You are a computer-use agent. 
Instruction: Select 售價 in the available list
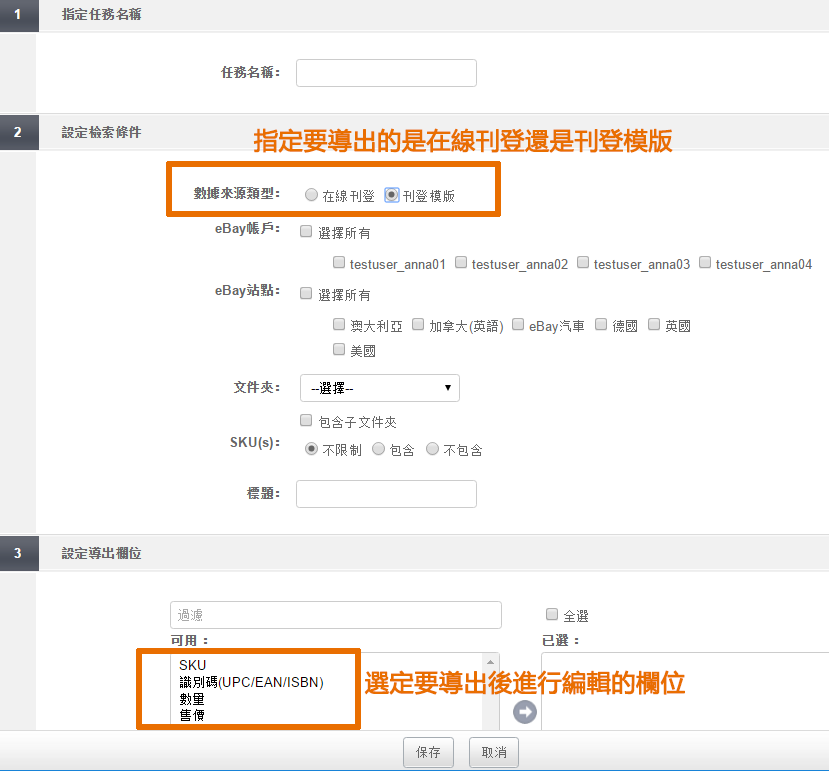192,715
